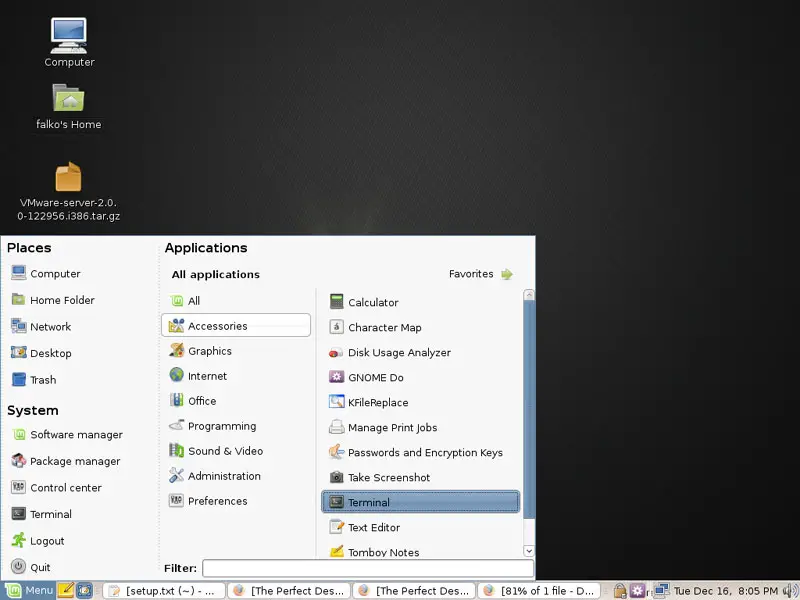Open Trash from Places list
The height and width of the screenshot is (600, 800).
pyautogui.click(x=34, y=380)
